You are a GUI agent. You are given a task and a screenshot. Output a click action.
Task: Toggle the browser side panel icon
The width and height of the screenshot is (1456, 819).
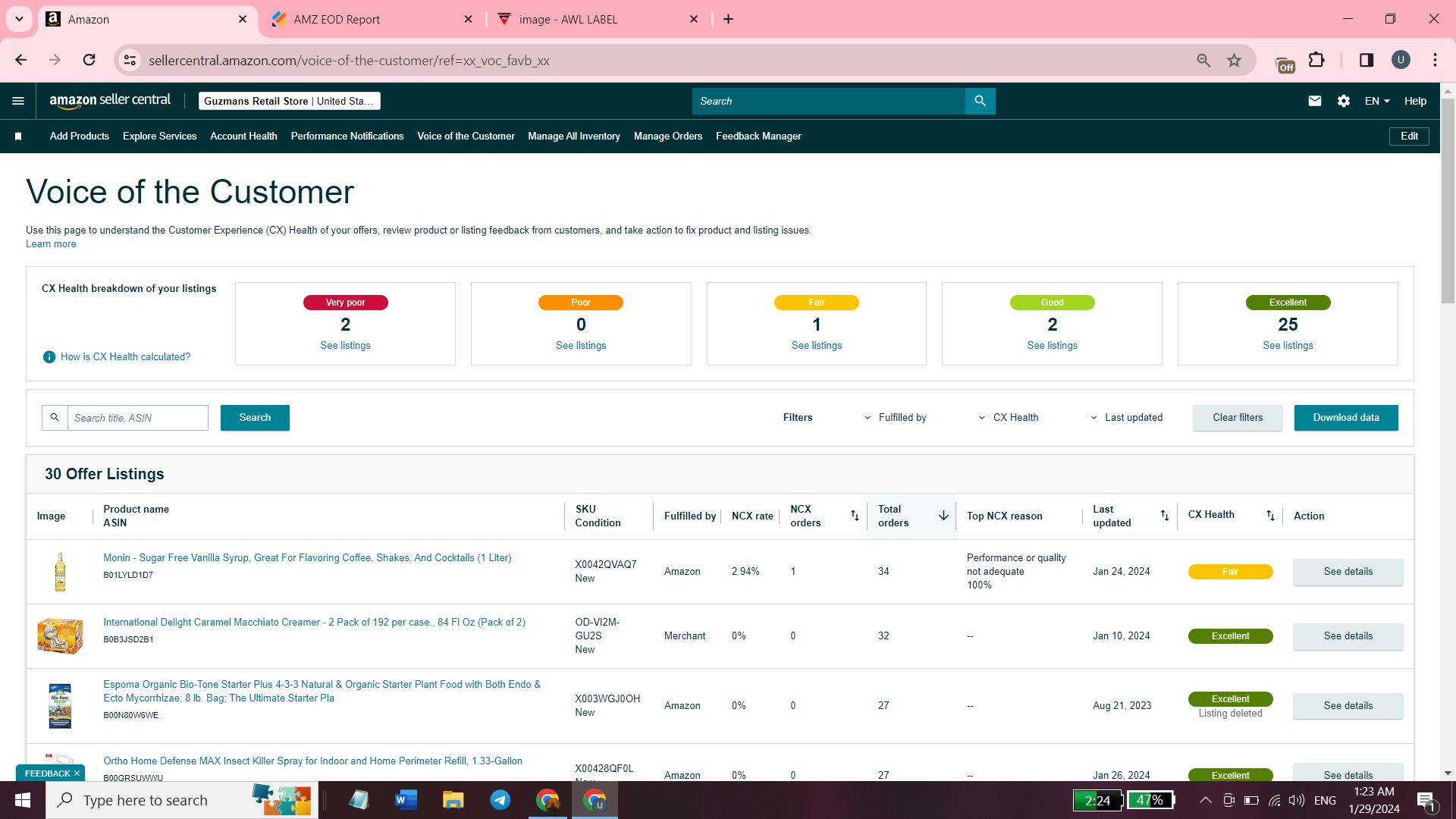pos(1367,60)
